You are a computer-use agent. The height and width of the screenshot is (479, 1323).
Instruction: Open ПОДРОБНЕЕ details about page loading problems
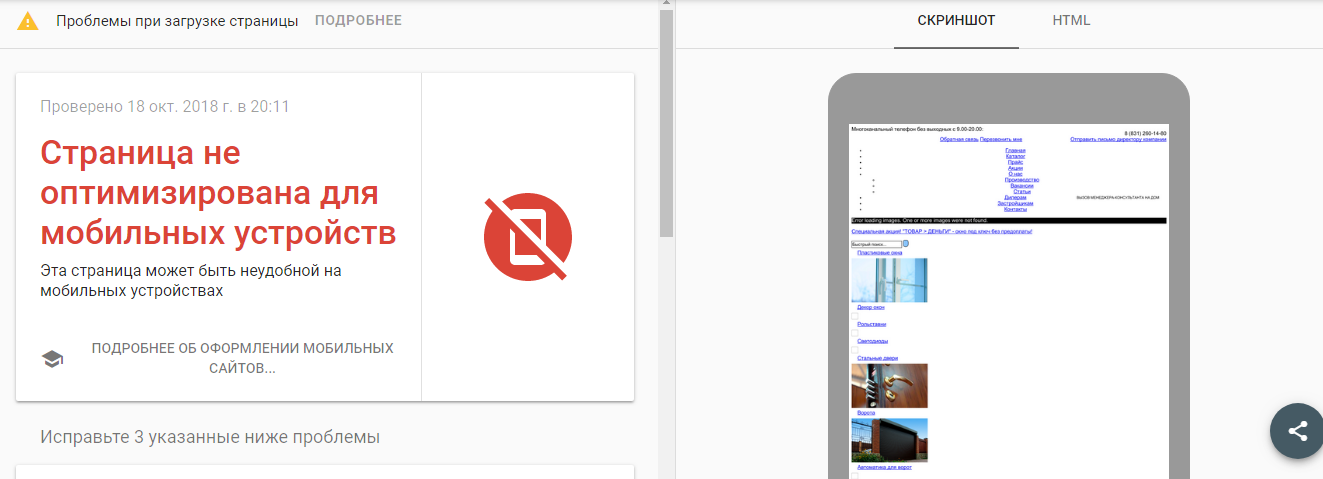point(358,21)
